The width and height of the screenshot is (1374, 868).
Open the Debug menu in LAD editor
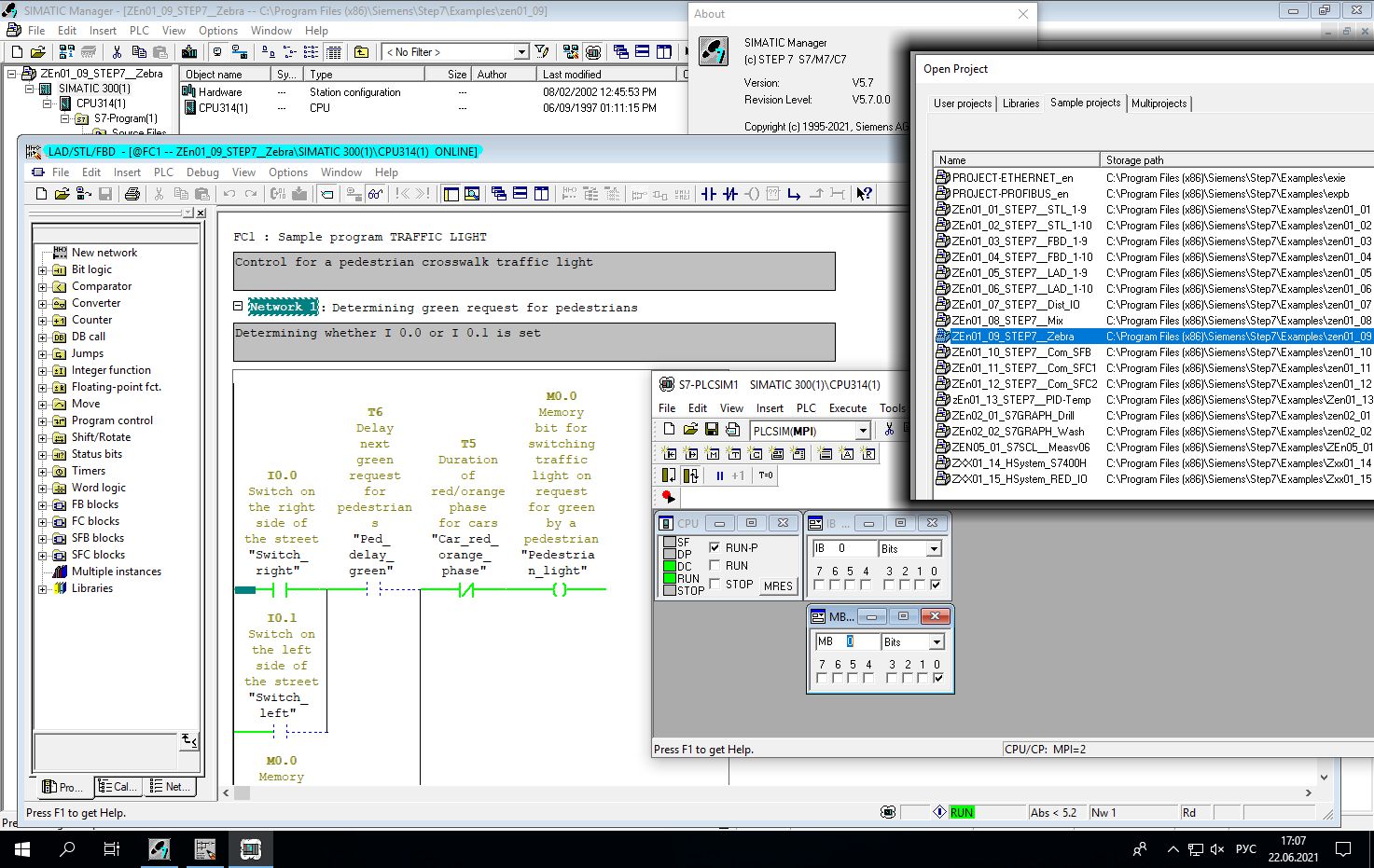point(202,172)
